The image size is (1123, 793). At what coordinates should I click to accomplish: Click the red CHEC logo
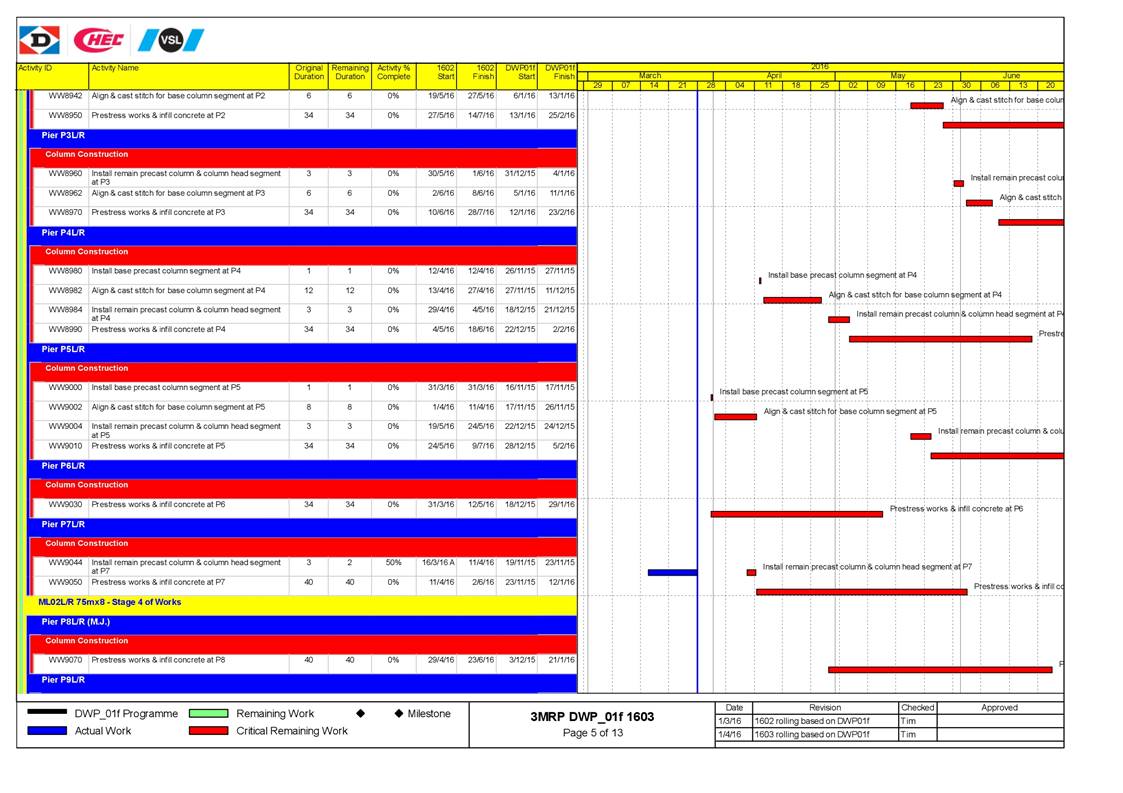pos(99,40)
